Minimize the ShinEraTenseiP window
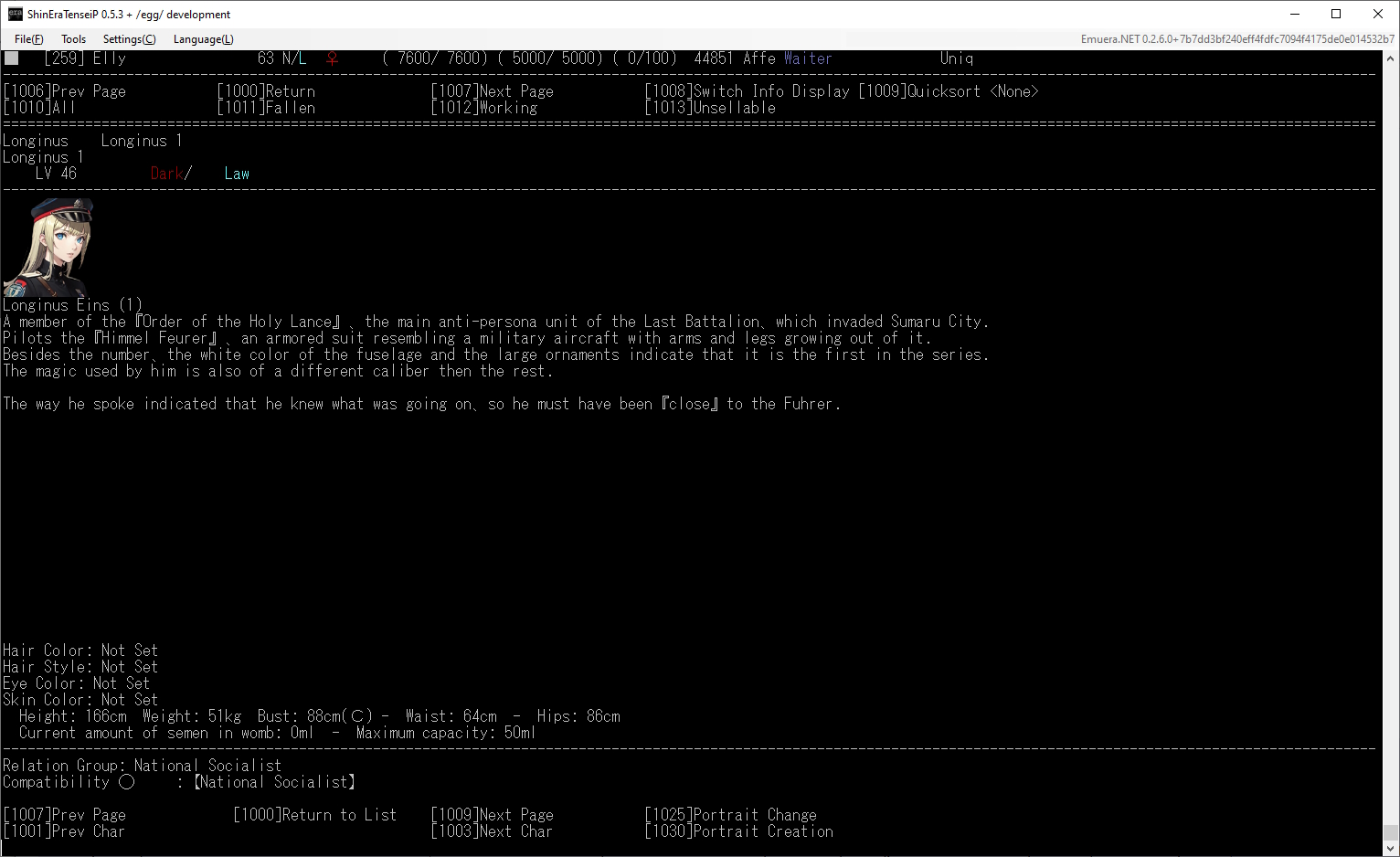 coord(1295,14)
